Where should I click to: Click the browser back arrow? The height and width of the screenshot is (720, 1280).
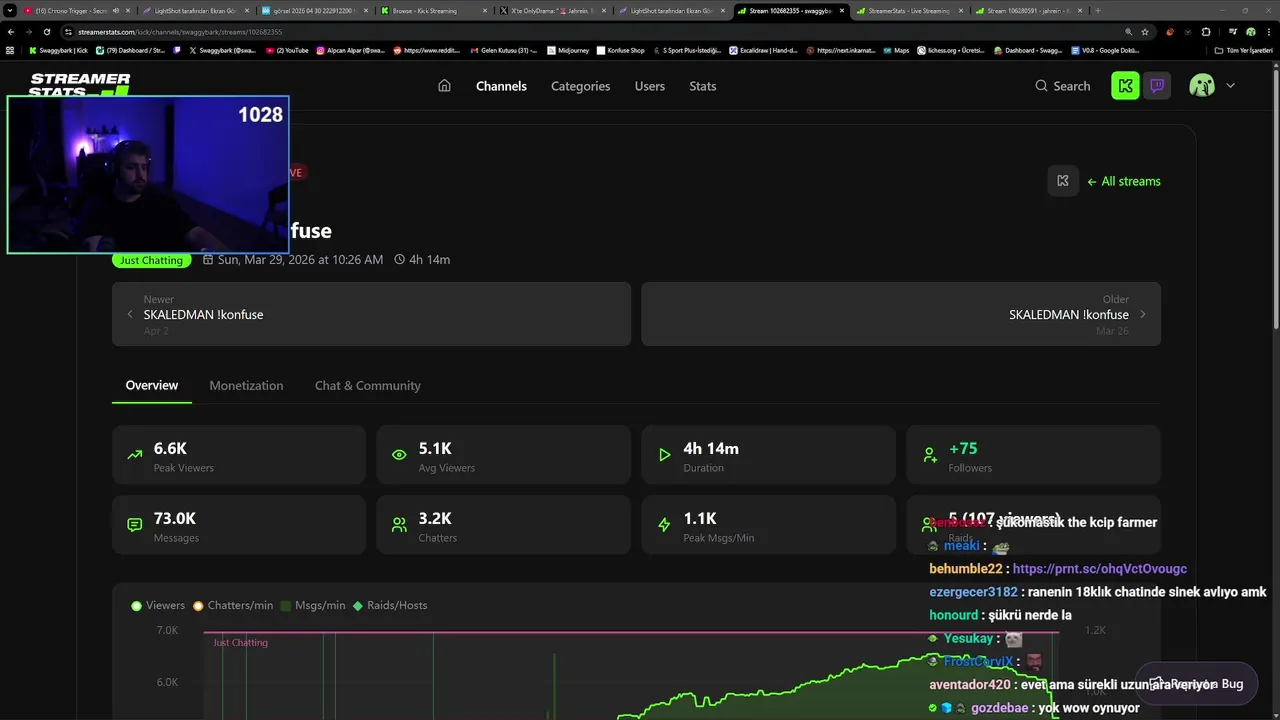tap(11, 31)
